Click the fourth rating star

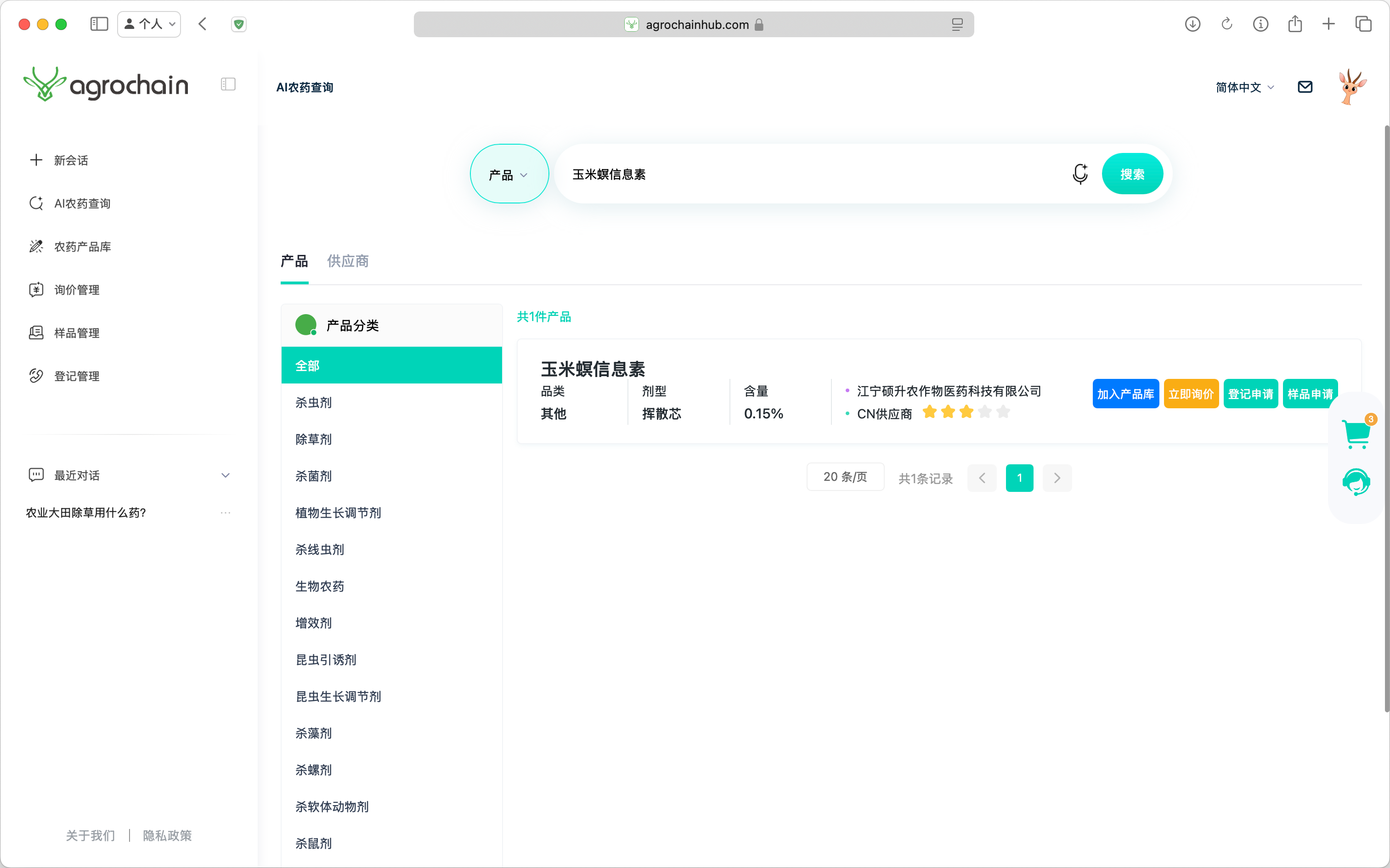click(x=985, y=411)
